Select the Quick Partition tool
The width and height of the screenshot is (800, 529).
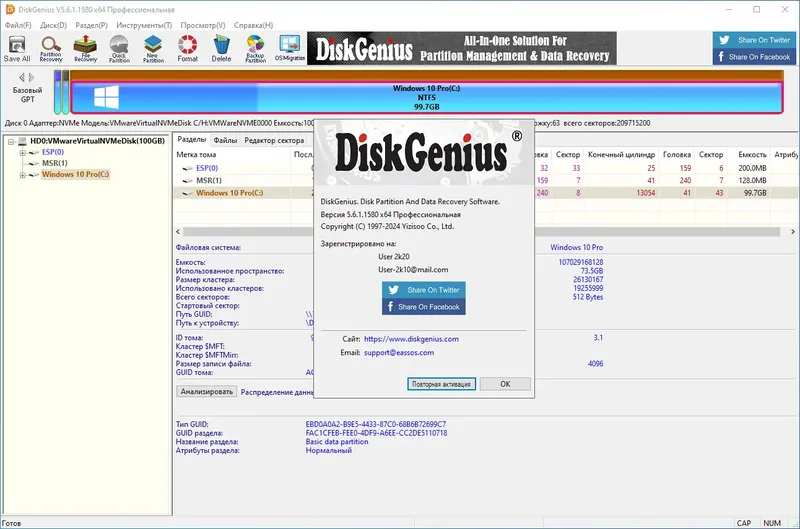(119, 49)
